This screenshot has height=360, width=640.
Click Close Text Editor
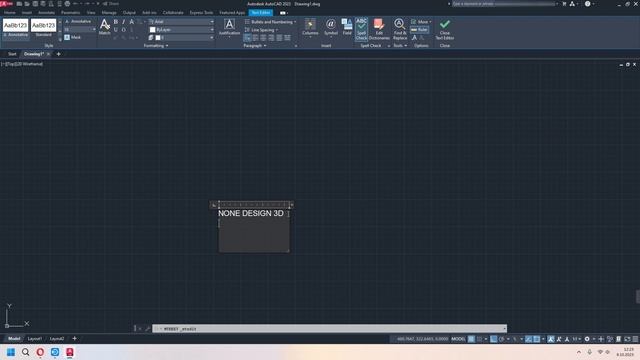click(444, 29)
